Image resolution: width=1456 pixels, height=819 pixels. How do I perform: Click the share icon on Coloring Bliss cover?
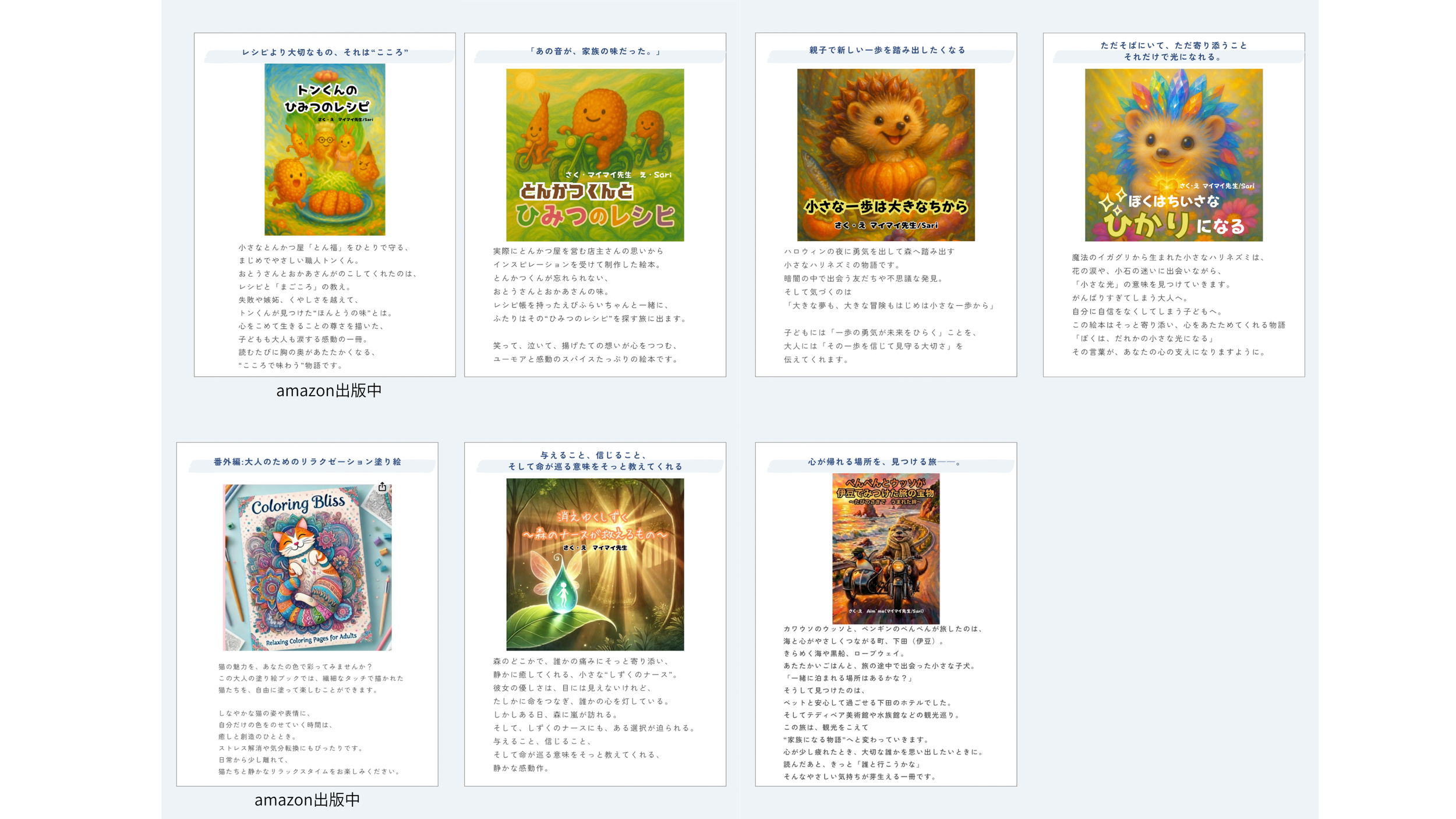coord(382,487)
